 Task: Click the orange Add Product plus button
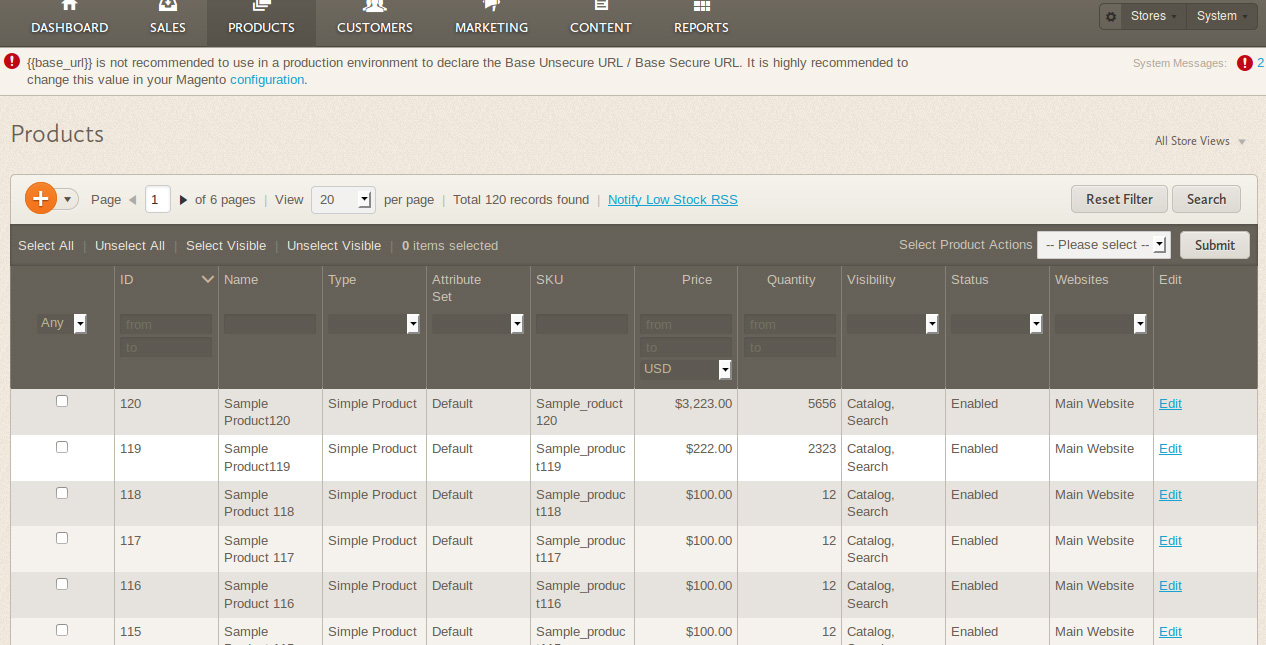pos(41,198)
